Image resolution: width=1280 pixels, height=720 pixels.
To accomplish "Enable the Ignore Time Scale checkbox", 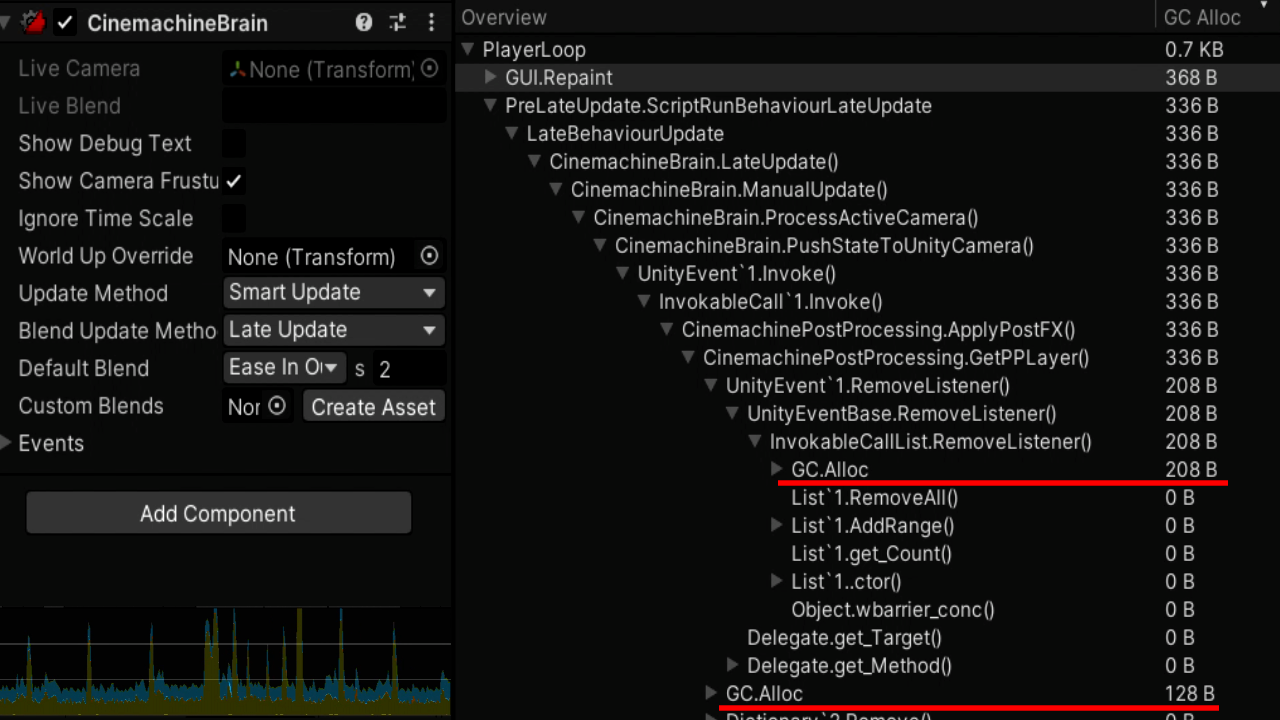I will pyautogui.click(x=234, y=218).
